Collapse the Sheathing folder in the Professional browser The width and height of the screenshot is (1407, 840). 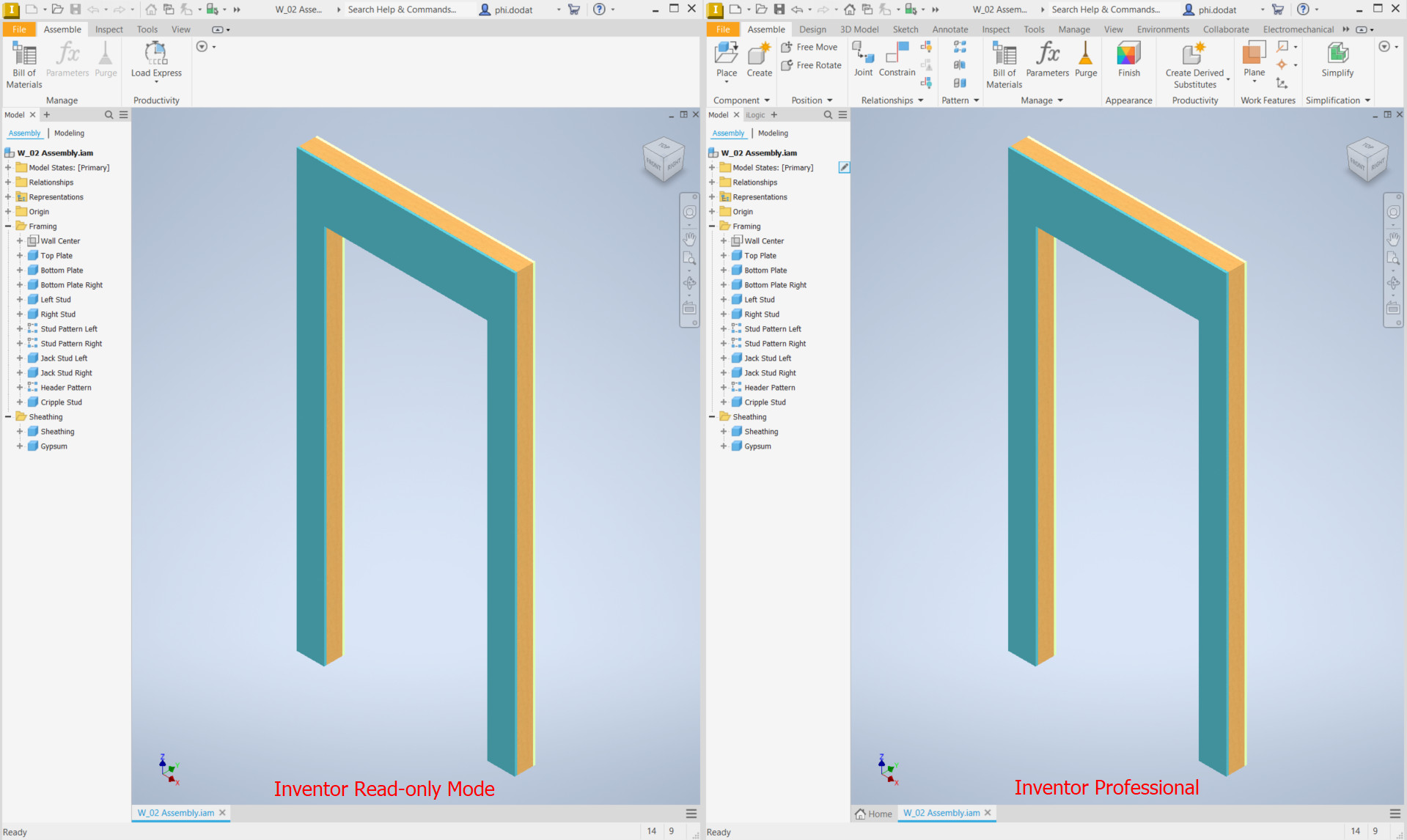click(x=712, y=417)
